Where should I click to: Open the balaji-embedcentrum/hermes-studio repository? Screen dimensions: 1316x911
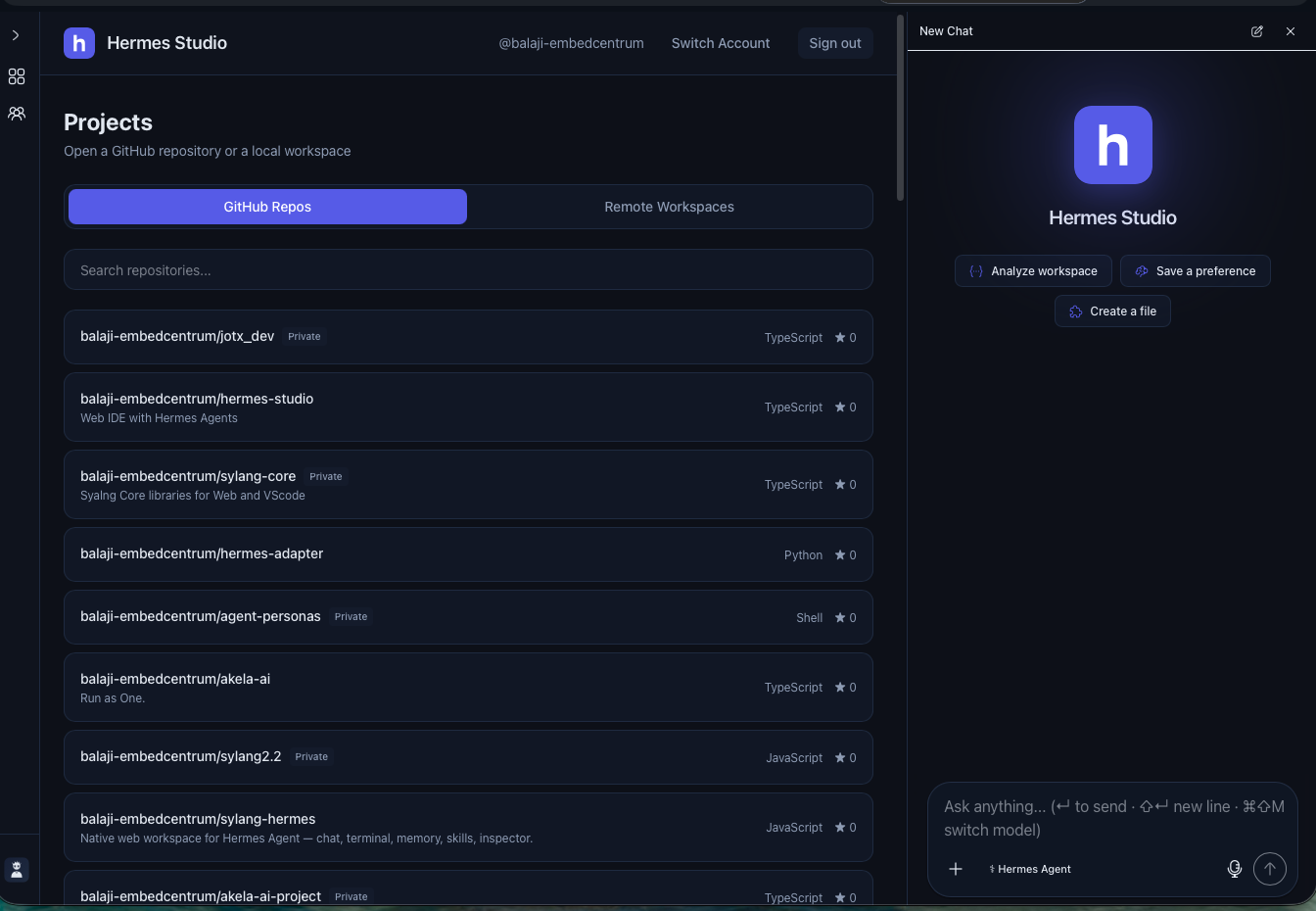[468, 407]
